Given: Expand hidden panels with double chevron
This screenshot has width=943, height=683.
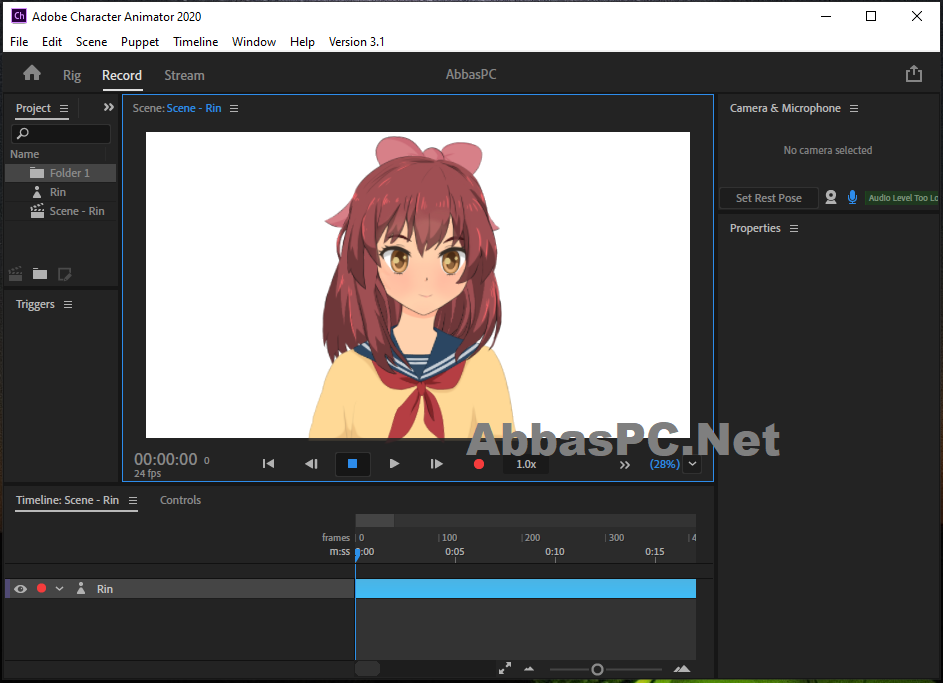Looking at the screenshot, I should (x=108, y=107).
